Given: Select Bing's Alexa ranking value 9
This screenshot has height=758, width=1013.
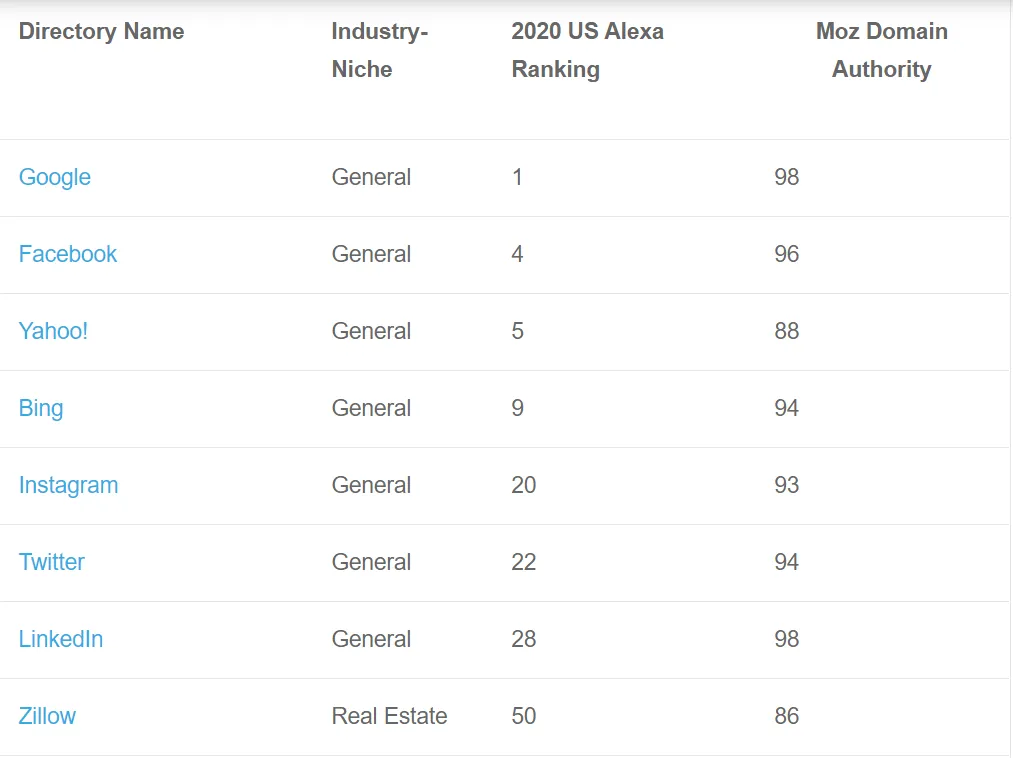Looking at the screenshot, I should point(517,408).
